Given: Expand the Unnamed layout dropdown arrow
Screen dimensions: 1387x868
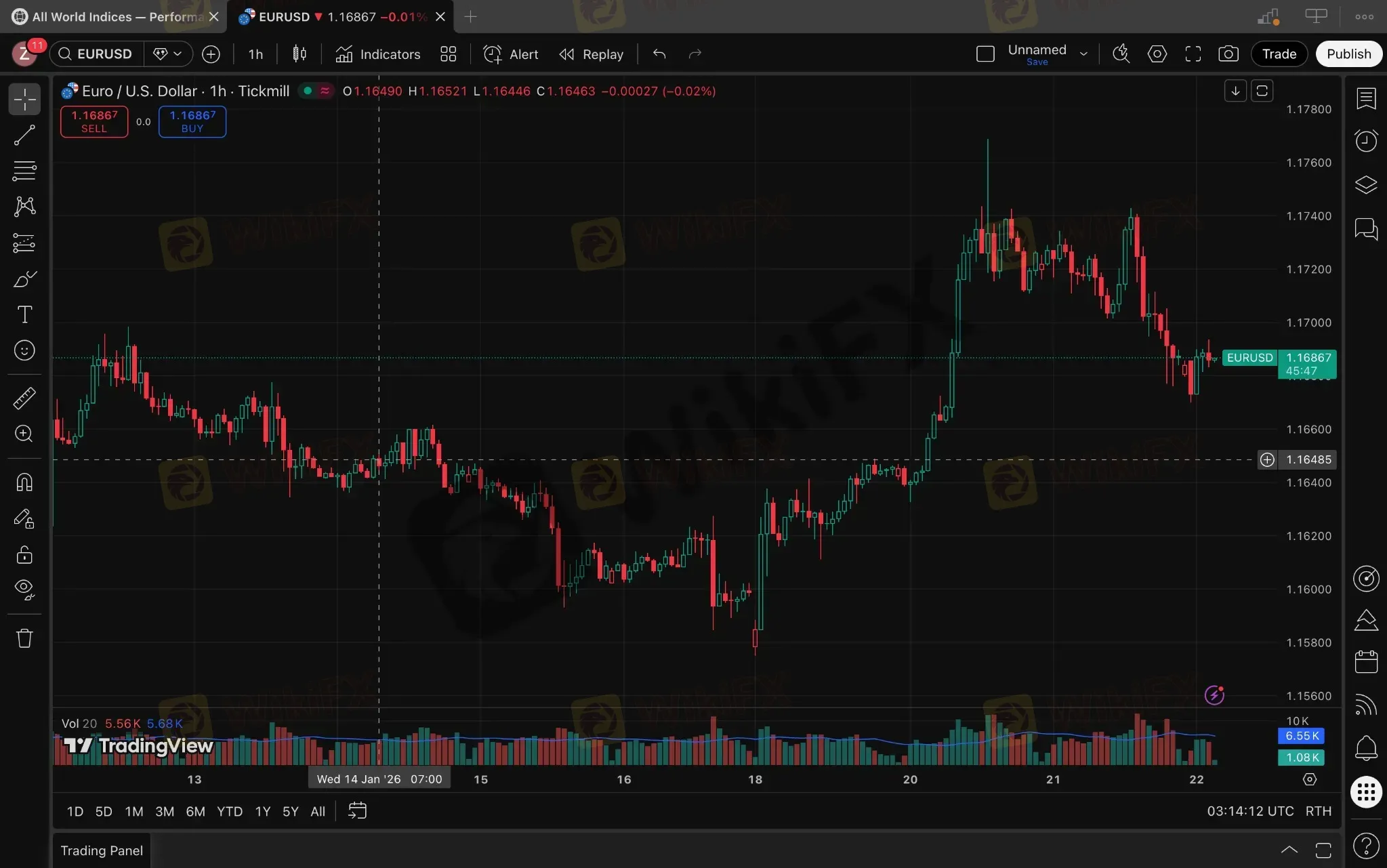Looking at the screenshot, I should point(1083,54).
